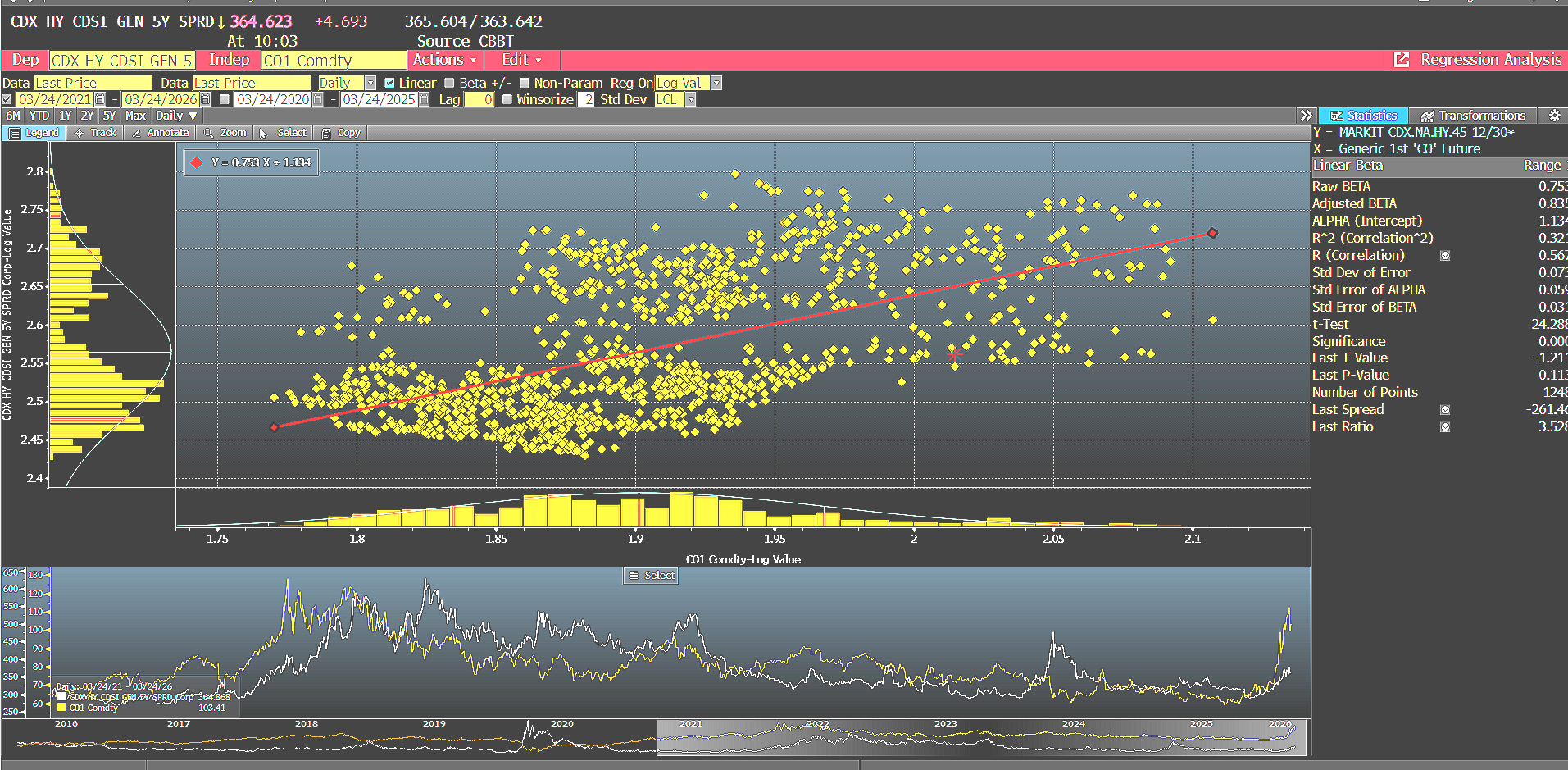This screenshot has height=770, width=1568.
Task: Click info icon on R (Correlation) row
Action: click(x=1445, y=256)
